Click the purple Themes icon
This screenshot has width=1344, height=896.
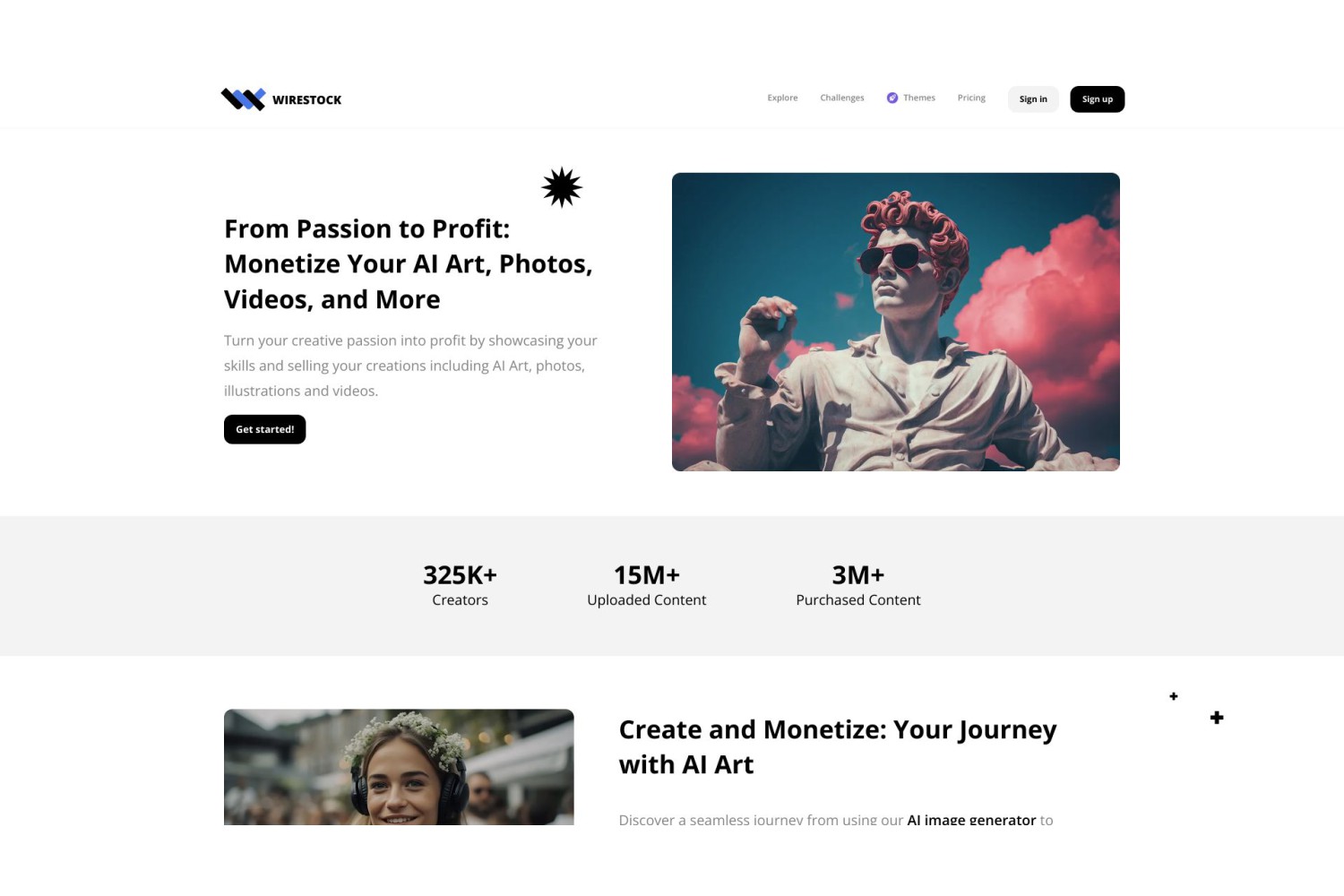pyautogui.click(x=892, y=99)
